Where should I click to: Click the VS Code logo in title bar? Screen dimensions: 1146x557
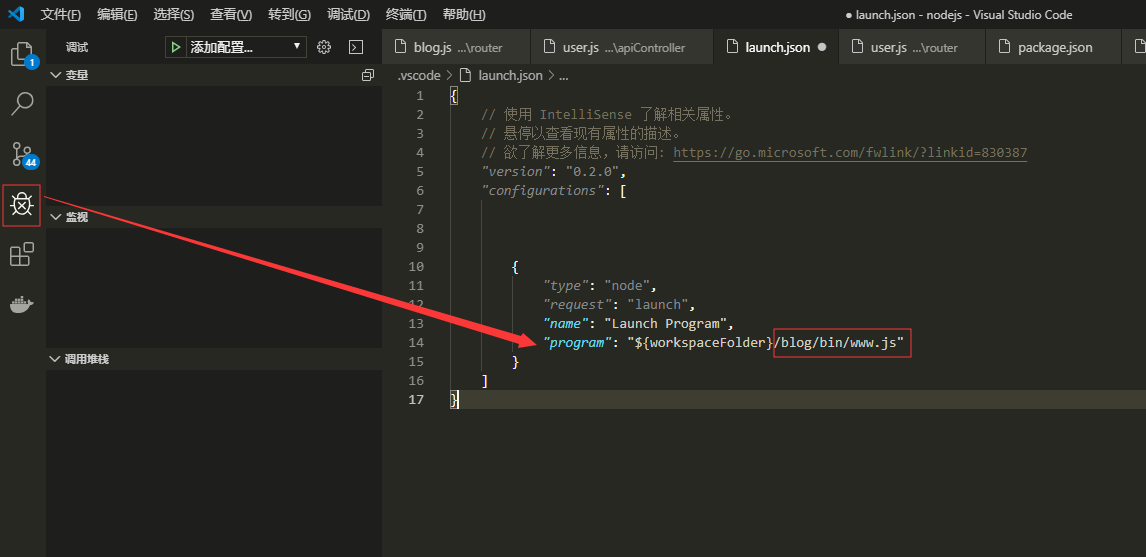[18, 14]
